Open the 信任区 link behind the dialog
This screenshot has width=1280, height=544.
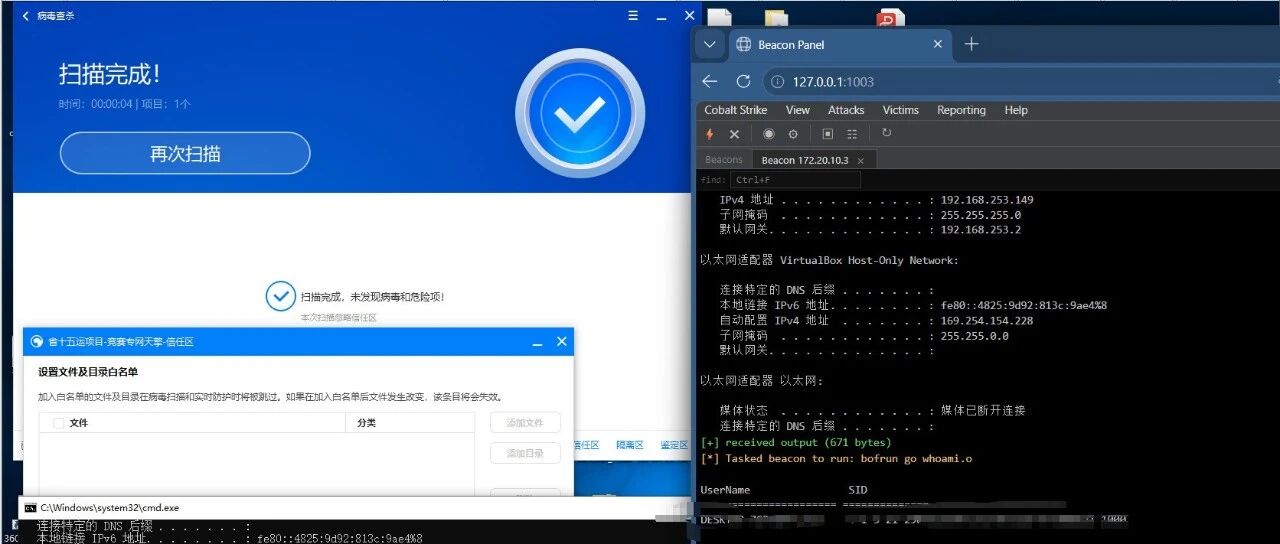tap(586, 445)
